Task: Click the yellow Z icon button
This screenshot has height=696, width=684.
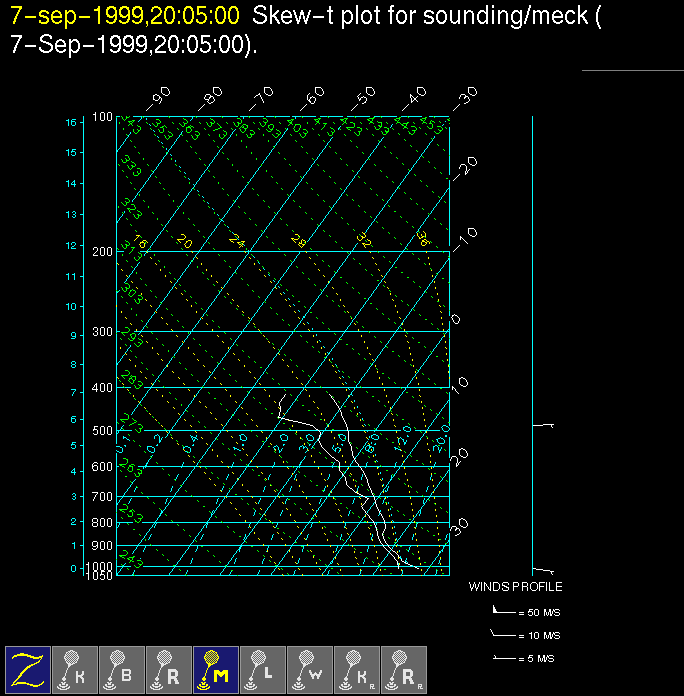Action: 27,668
